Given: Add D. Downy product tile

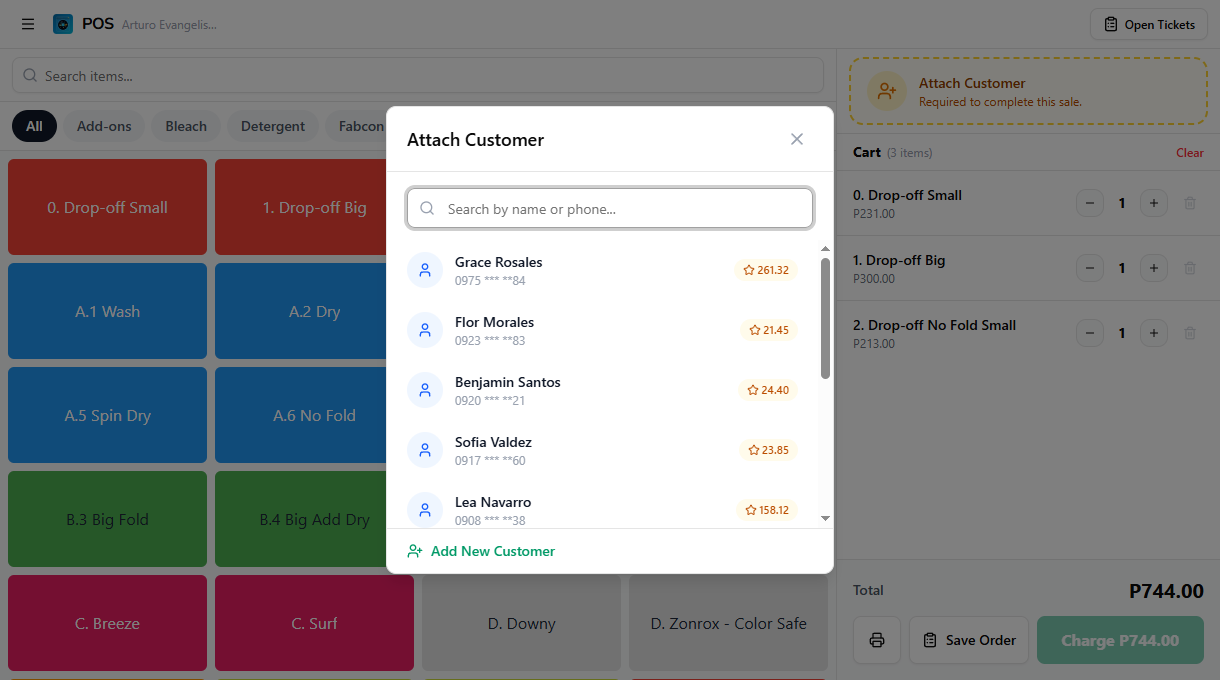Looking at the screenshot, I should [521, 623].
